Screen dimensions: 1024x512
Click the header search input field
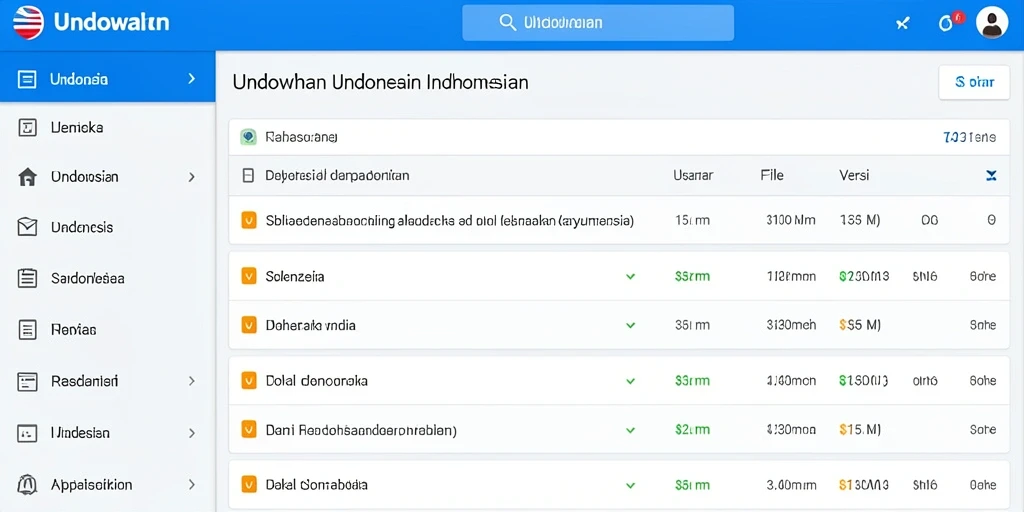tap(598, 23)
